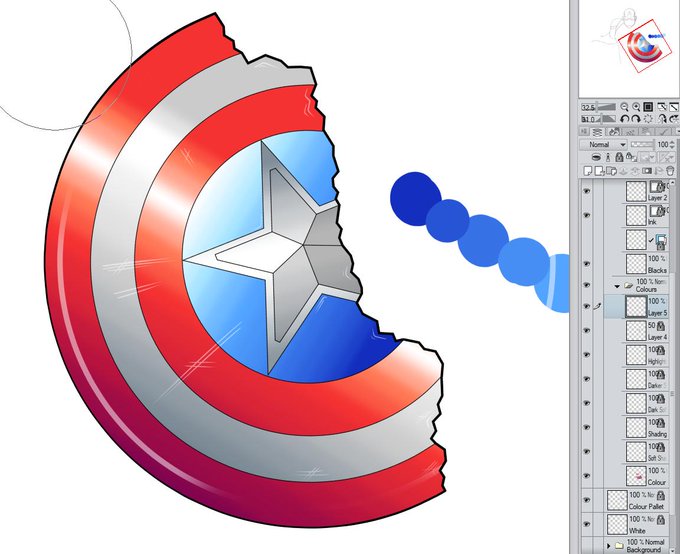This screenshot has height=554, width=680.
Task: Create new layer folder icon
Action: (x=611, y=170)
